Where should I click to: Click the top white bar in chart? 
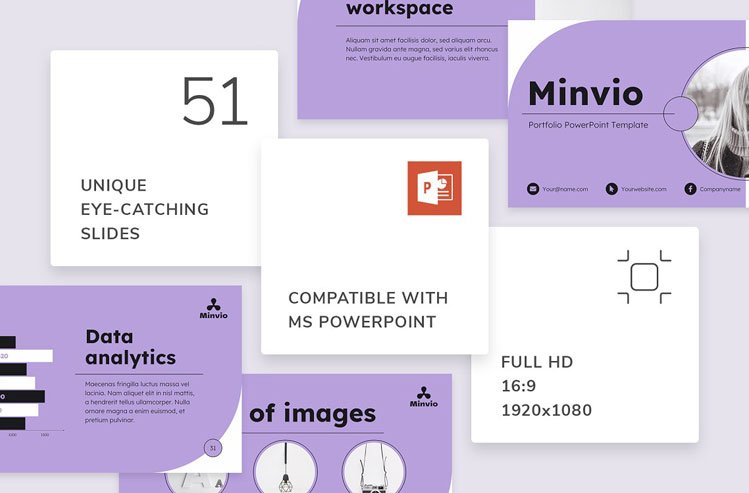pos(26,356)
